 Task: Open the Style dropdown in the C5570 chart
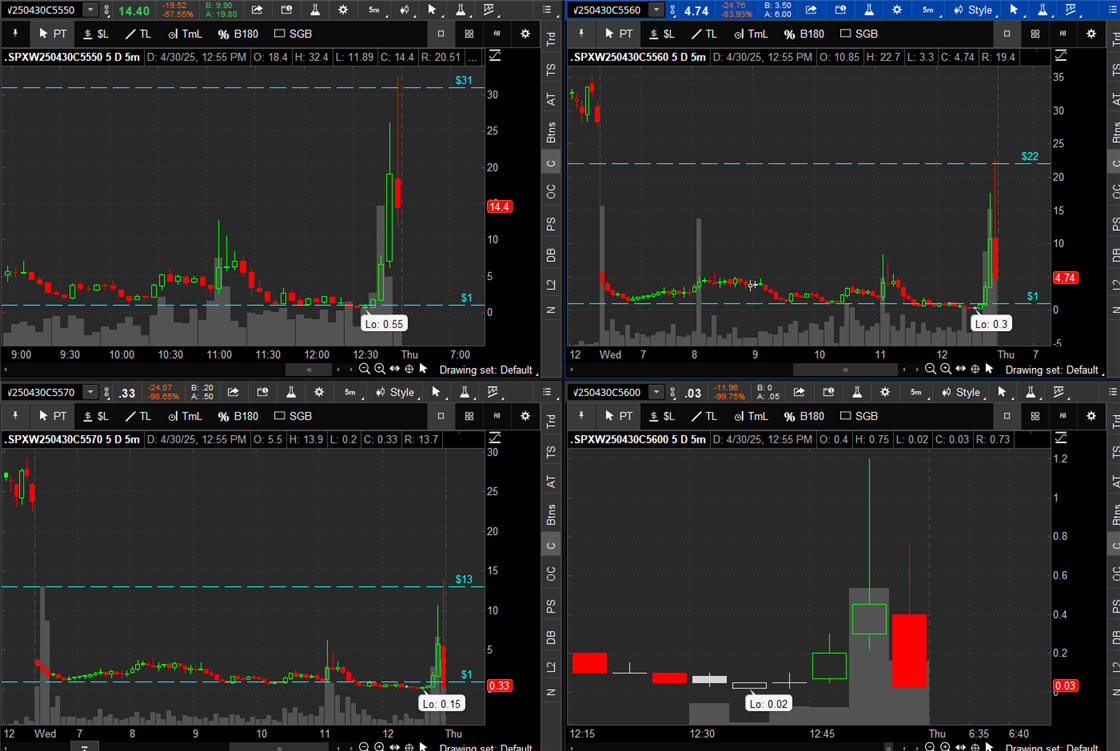click(x=395, y=392)
